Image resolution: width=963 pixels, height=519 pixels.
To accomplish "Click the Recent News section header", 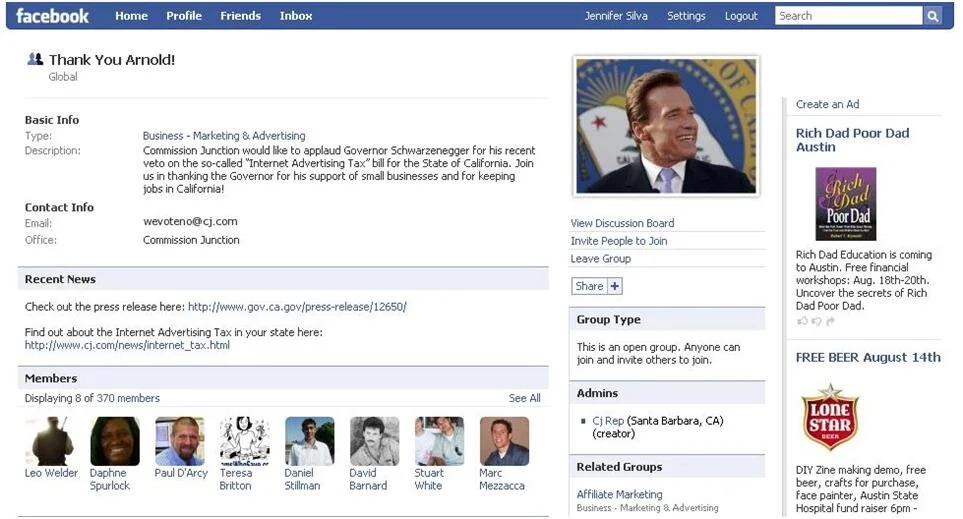I will tap(283, 279).
